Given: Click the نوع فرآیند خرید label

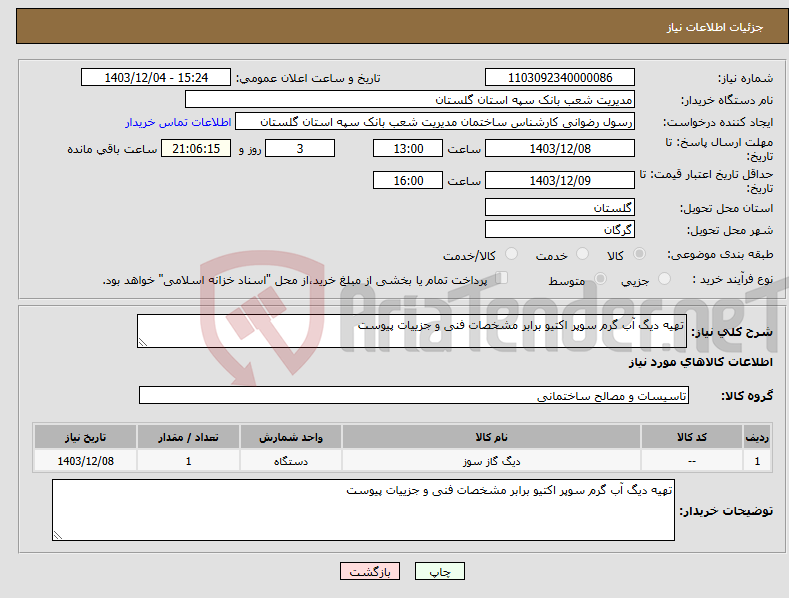Looking at the screenshot, I should [733, 279].
